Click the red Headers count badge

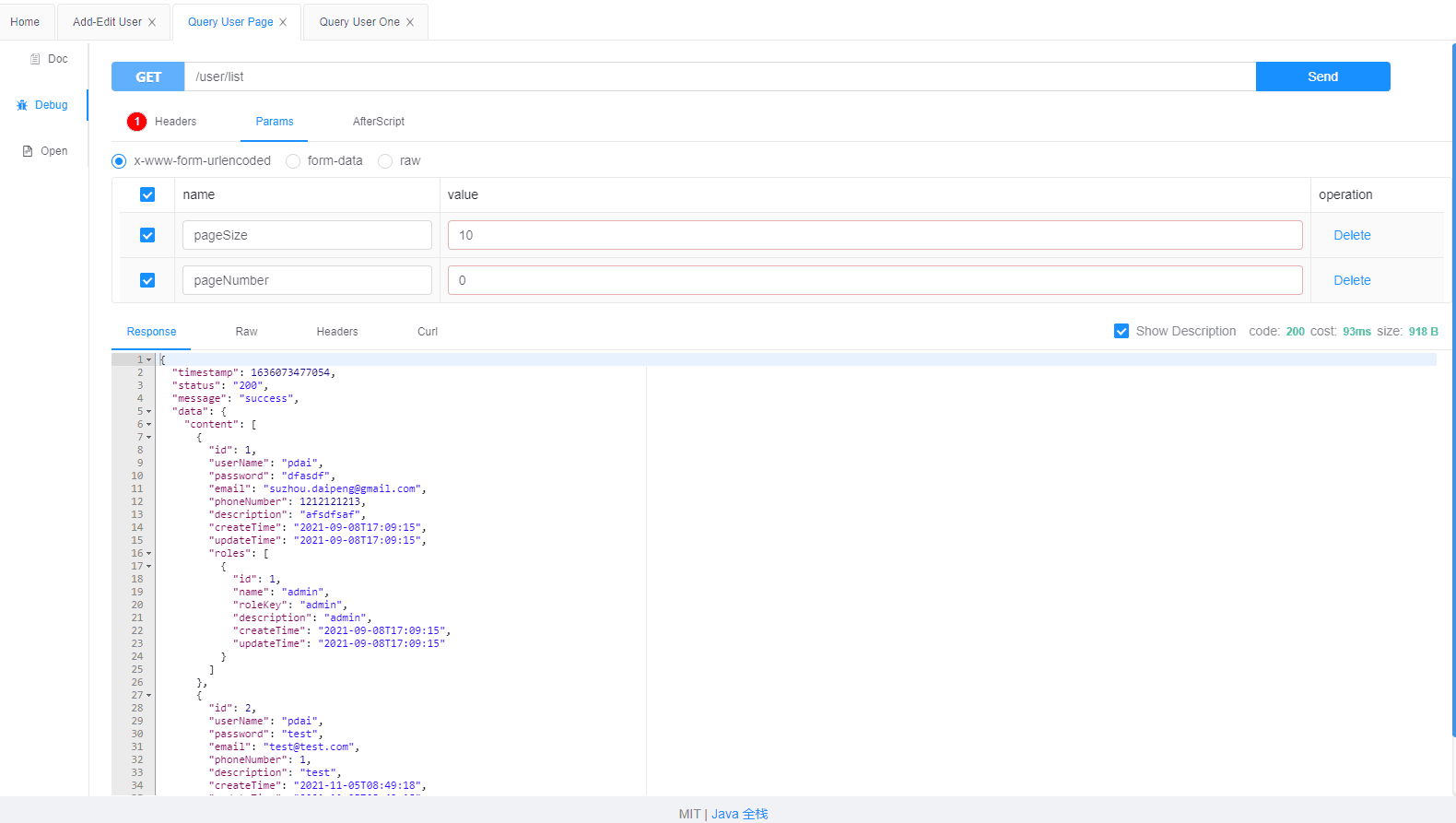(x=136, y=122)
